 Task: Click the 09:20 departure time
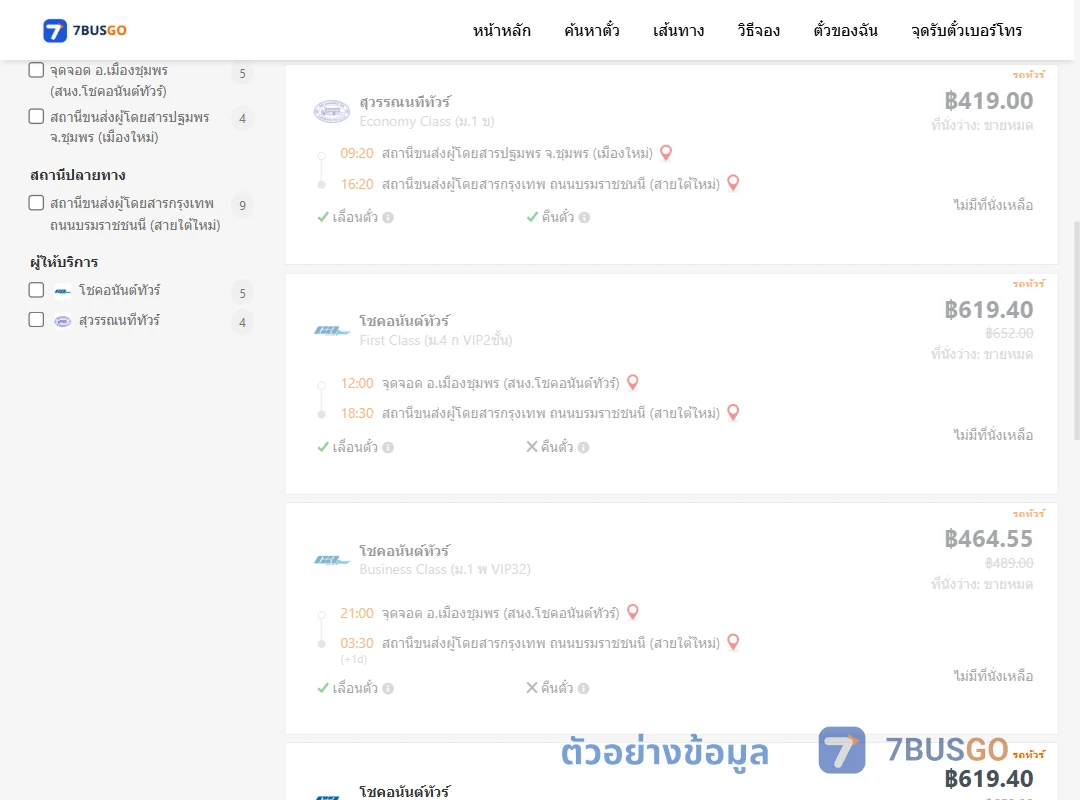357,153
